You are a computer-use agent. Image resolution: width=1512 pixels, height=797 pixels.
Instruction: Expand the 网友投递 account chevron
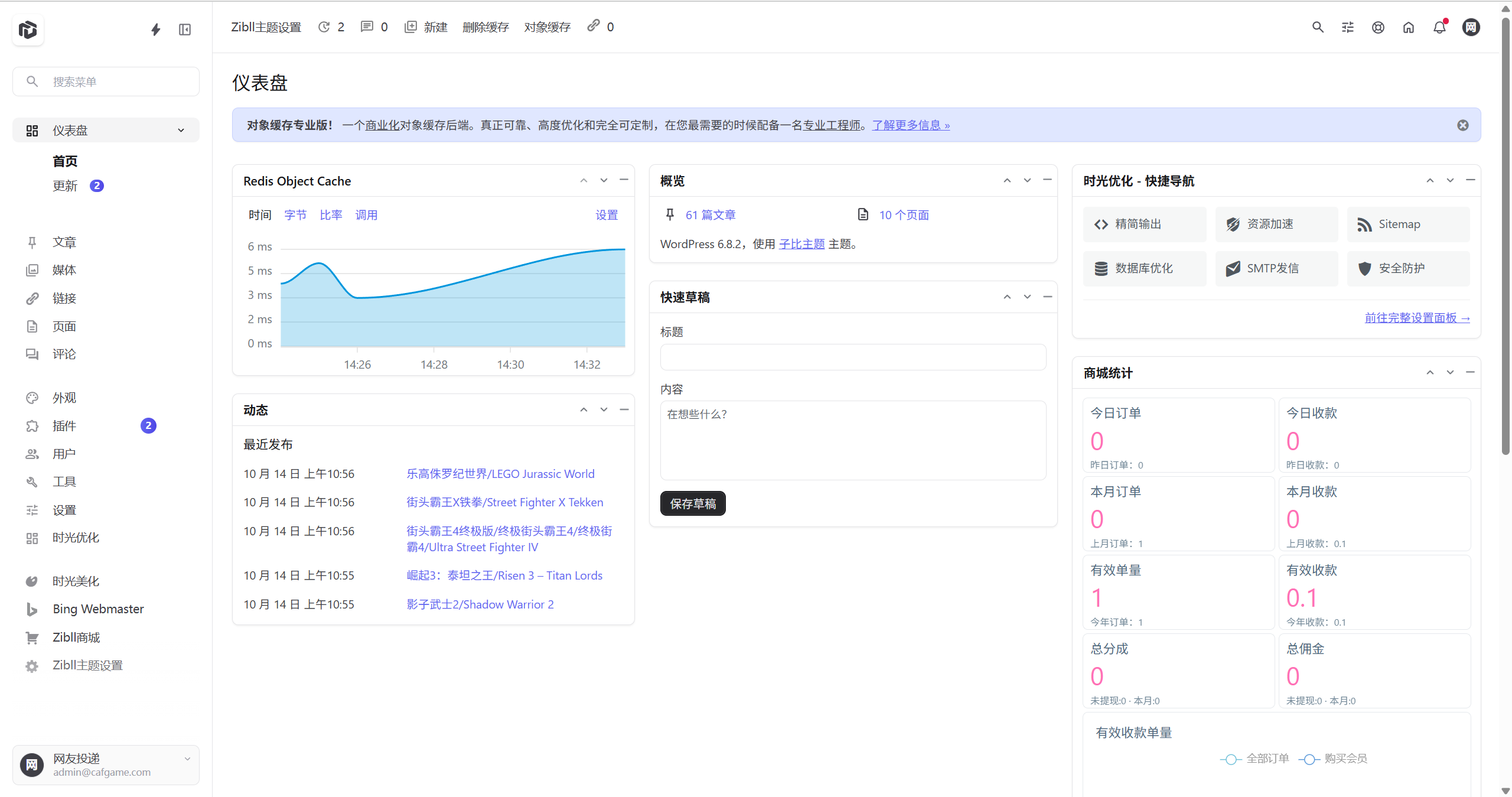point(187,759)
